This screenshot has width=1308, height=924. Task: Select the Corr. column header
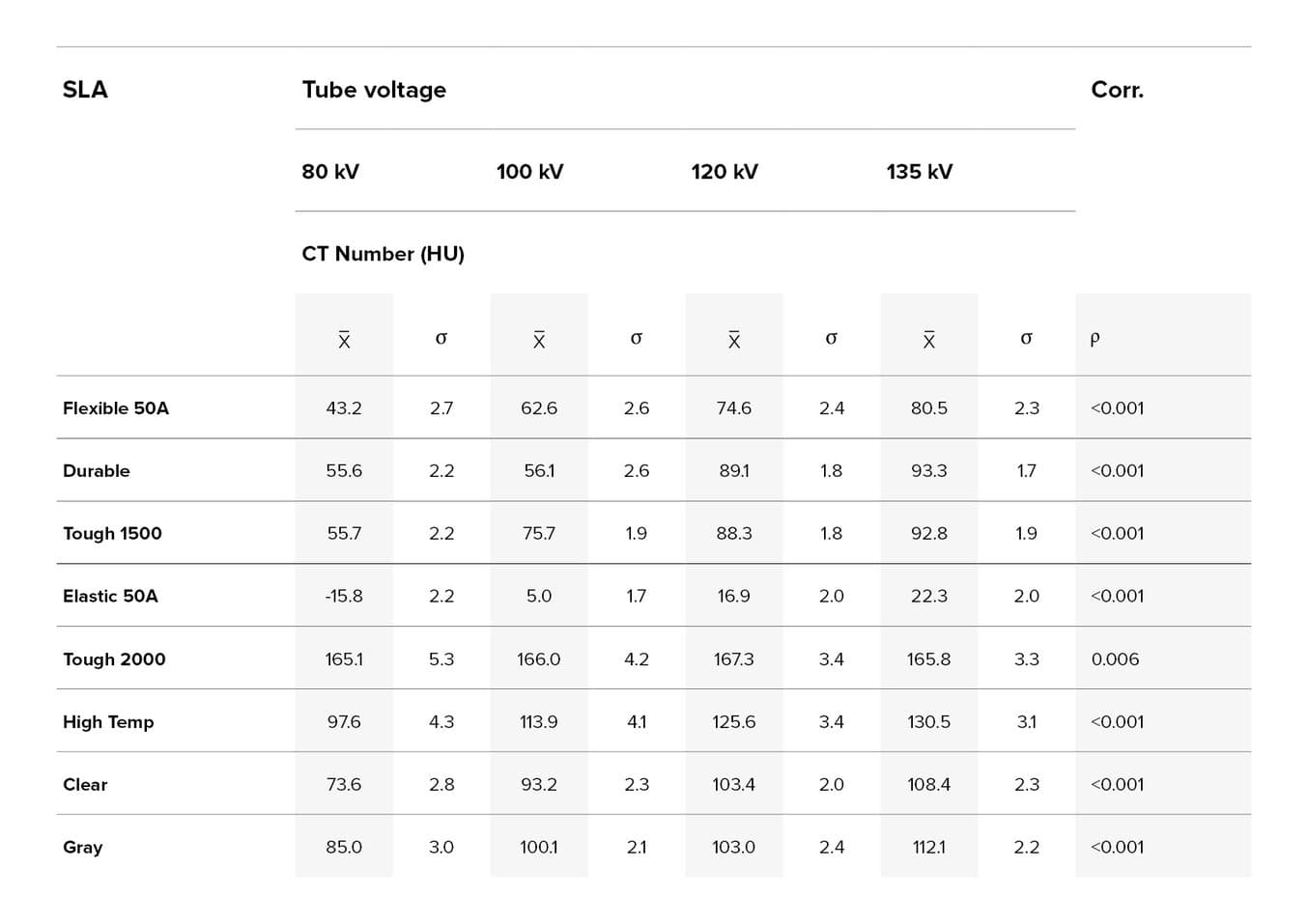[x=1117, y=90]
